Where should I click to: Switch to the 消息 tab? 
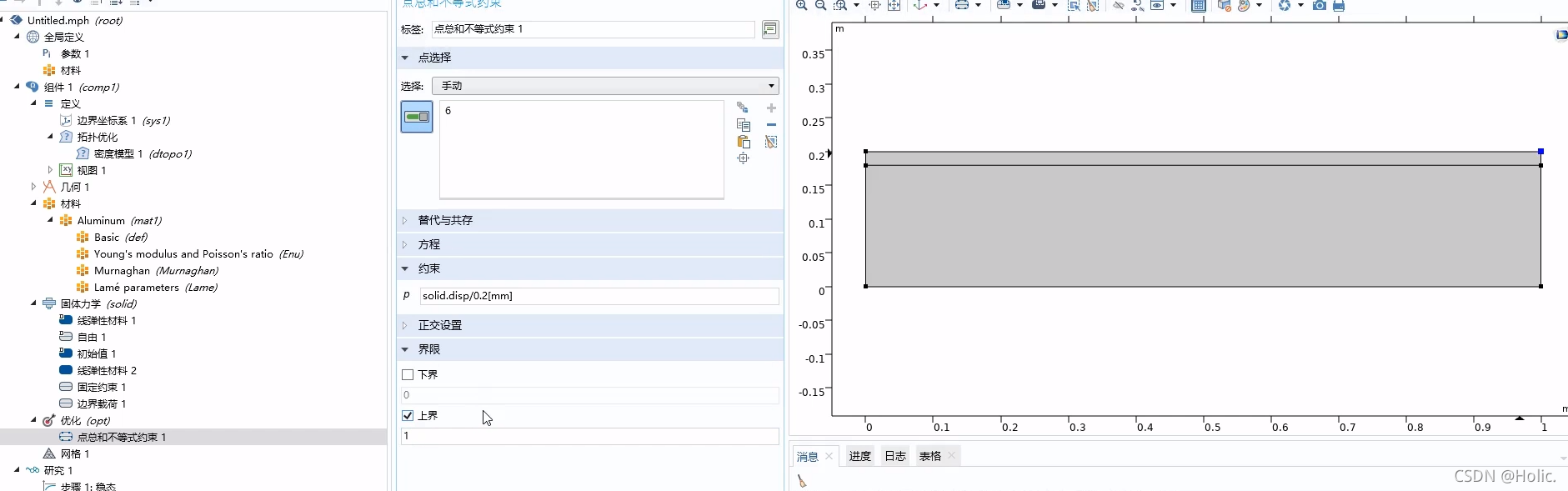(x=807, y=456)
